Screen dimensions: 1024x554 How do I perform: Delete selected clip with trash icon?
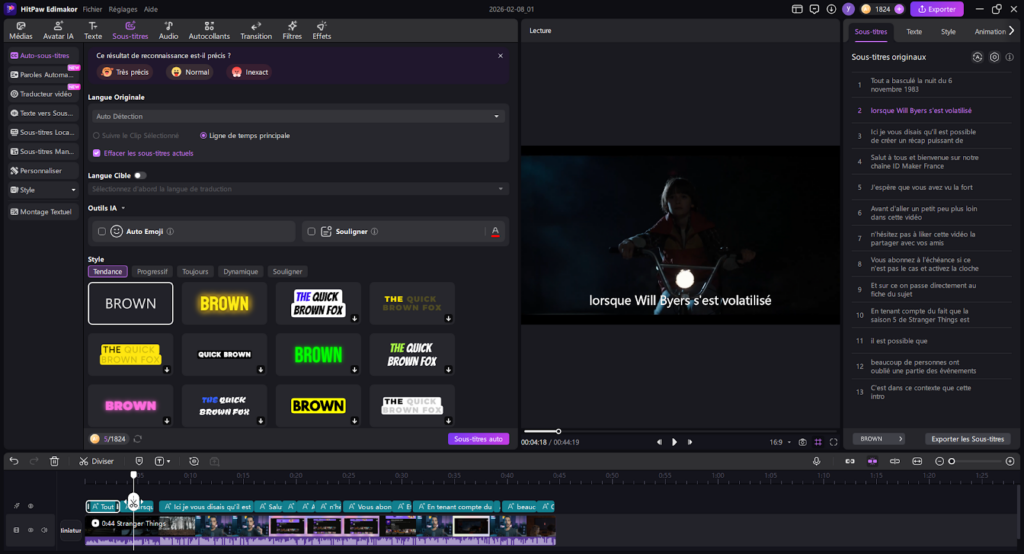coord(55,461)
